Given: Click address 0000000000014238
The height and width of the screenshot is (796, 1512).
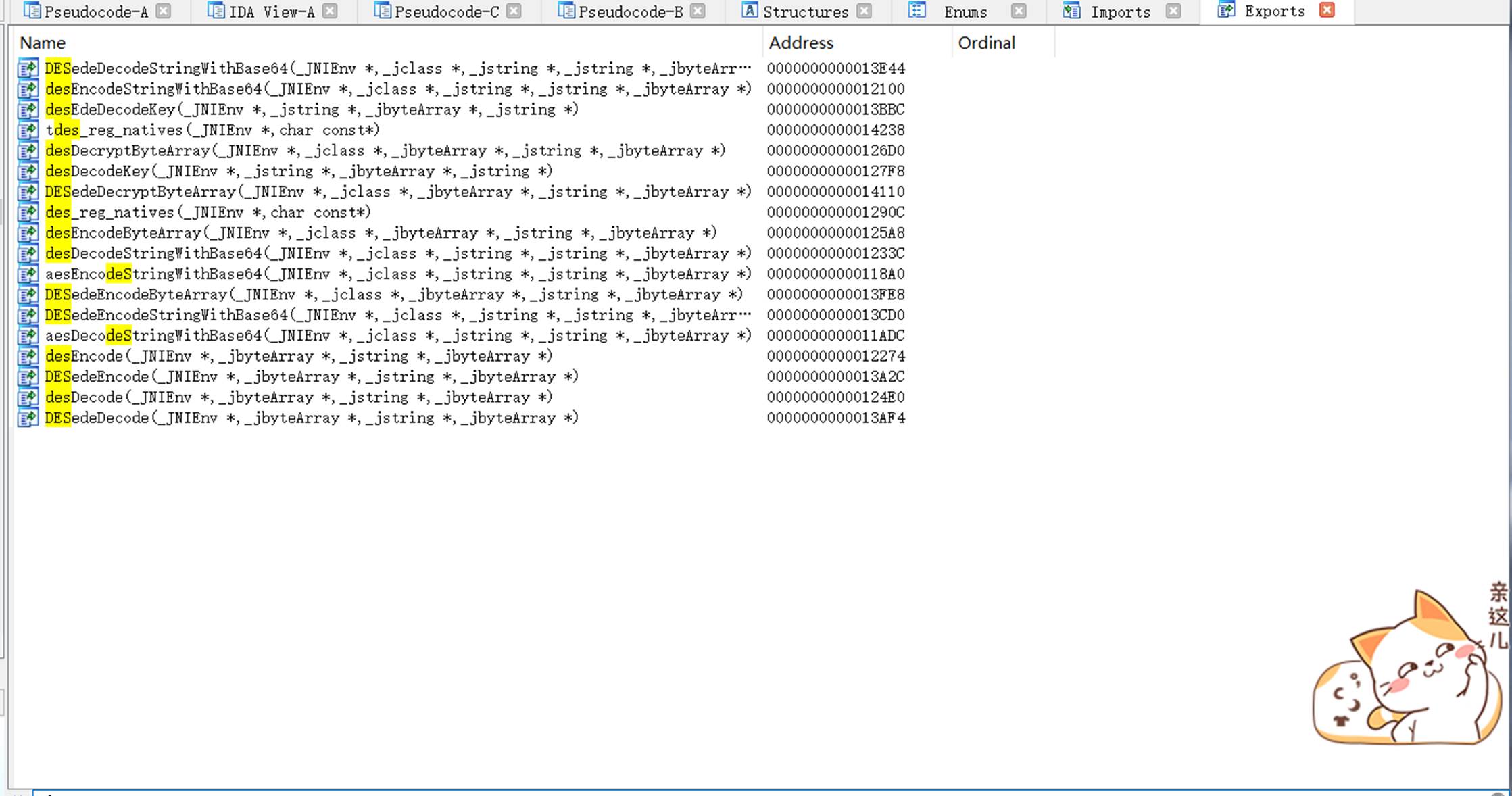Looking at the screenshot, I should [835, 130].
